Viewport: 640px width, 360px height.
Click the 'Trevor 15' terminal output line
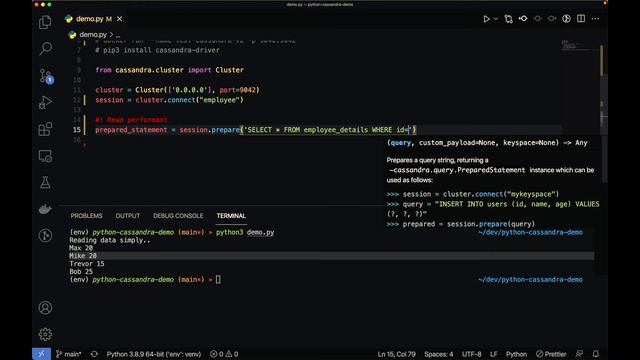(x=87, y=264)
